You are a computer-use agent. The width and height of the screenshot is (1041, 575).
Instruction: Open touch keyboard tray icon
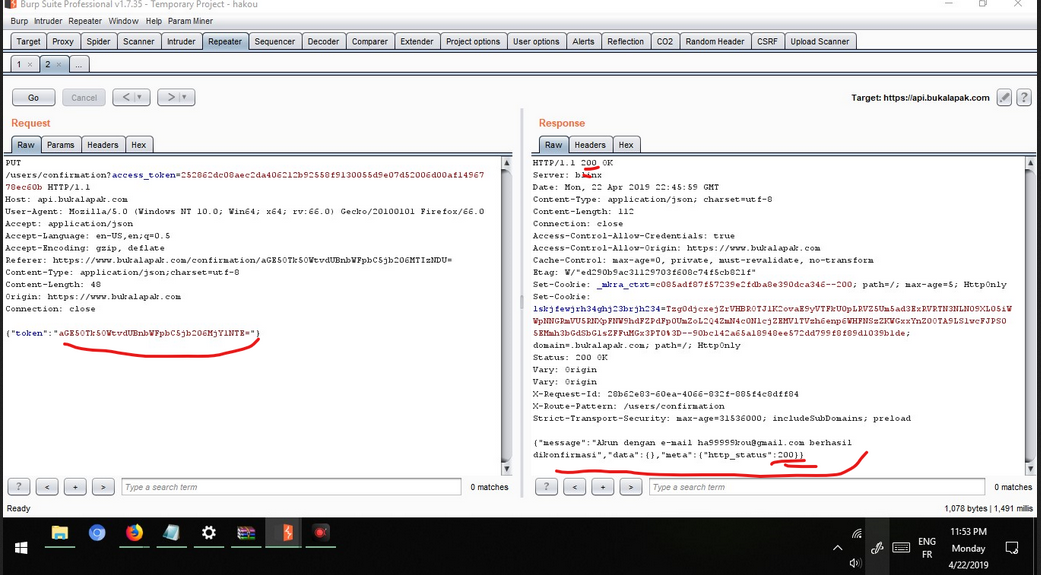901,548
